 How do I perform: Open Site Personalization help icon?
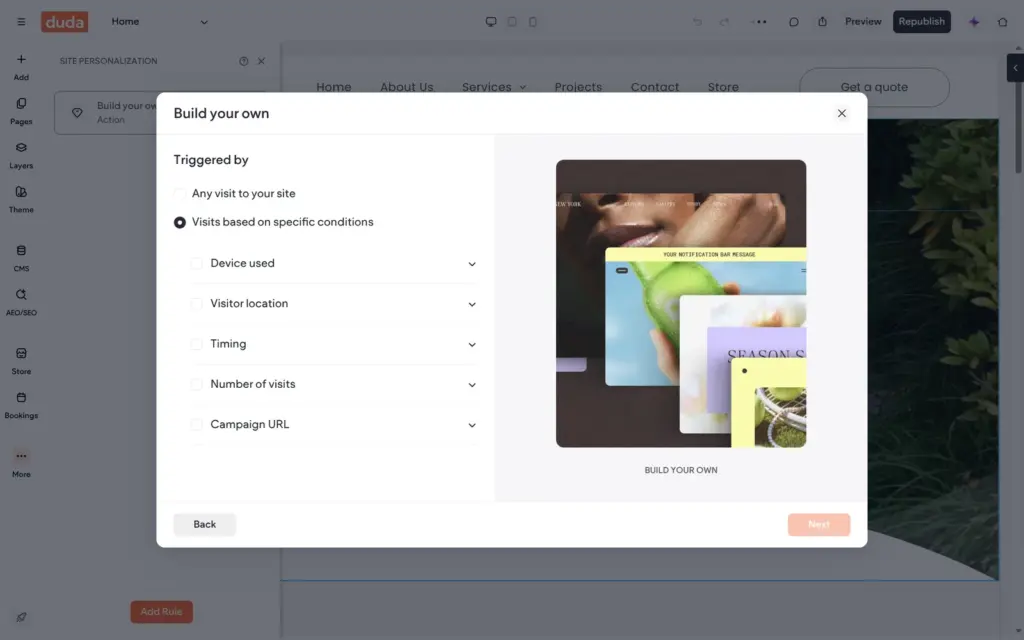pos(244,61)
